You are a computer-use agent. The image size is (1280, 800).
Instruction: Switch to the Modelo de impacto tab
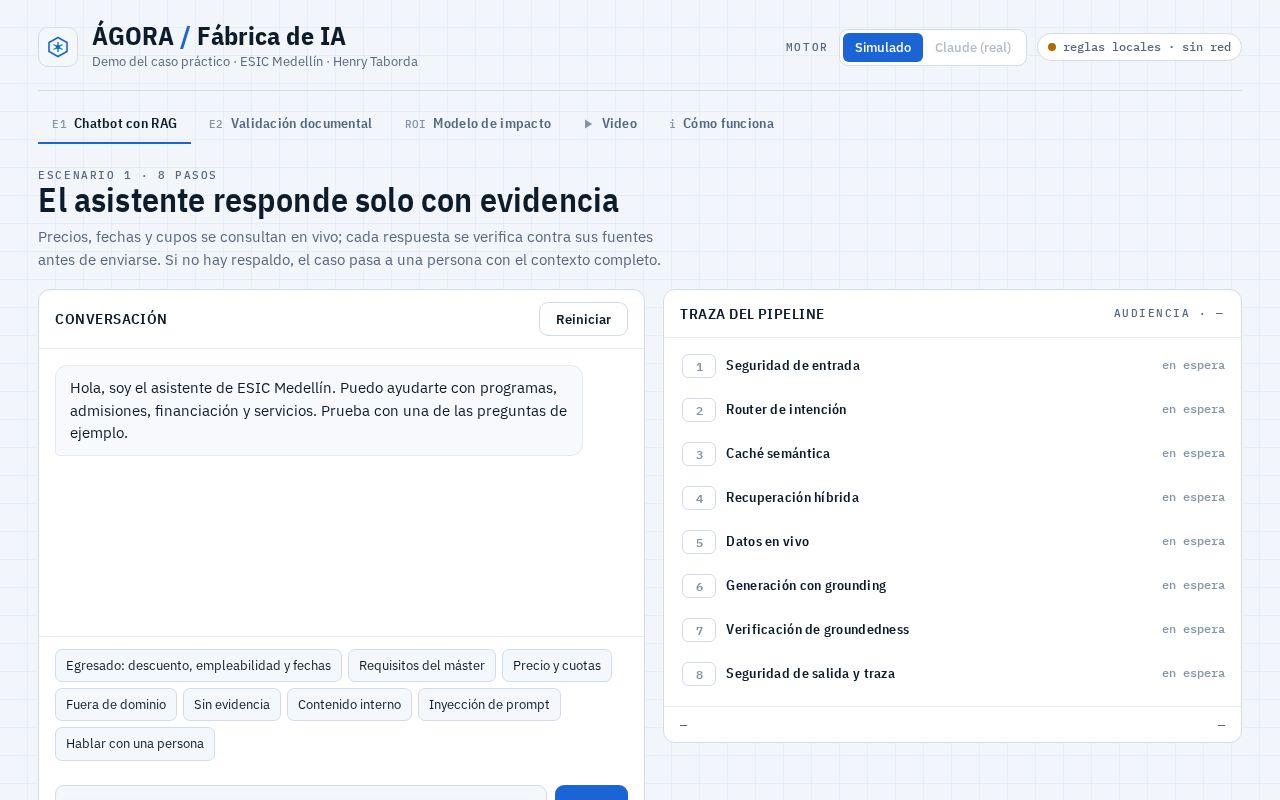click(478, 124)
